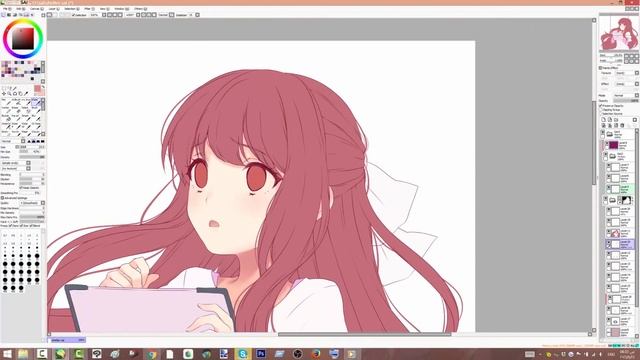This screenshot has width=640, height=360.
Task: Open the brush texture dropdown
Action: tap(16, 168)
